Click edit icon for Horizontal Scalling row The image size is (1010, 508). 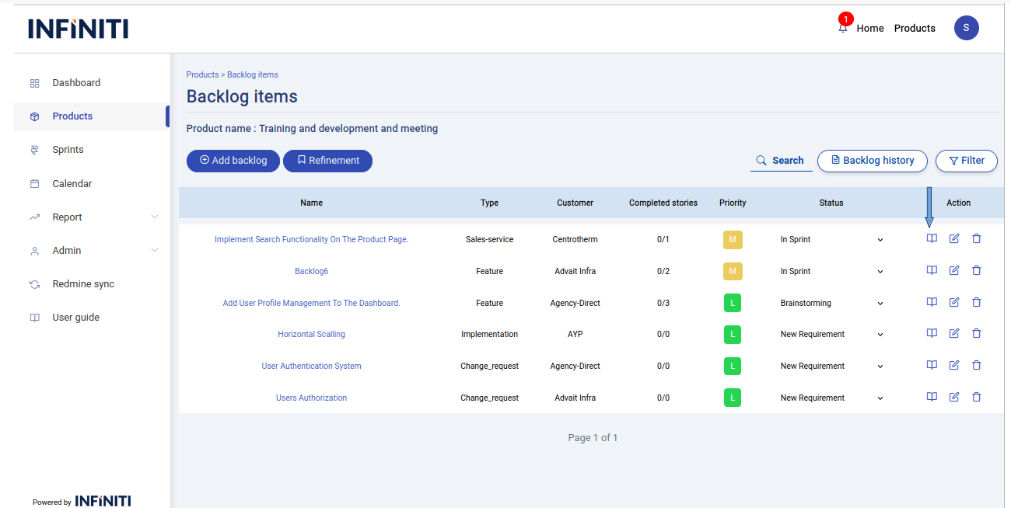point(954,333)
